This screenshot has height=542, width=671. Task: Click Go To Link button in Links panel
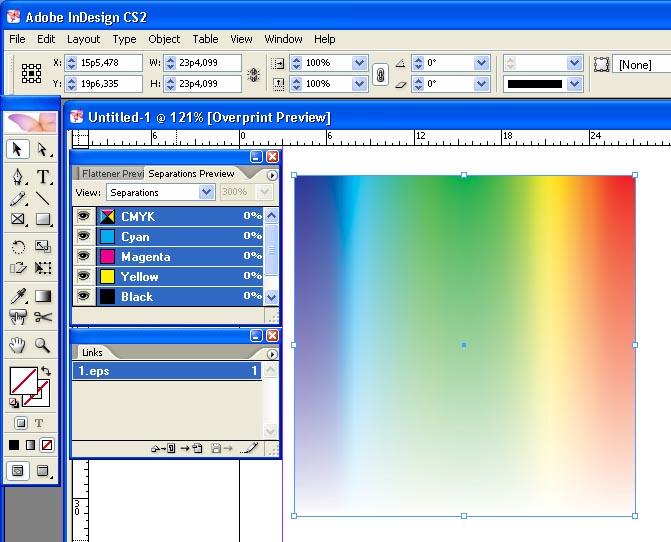(191, 448)
